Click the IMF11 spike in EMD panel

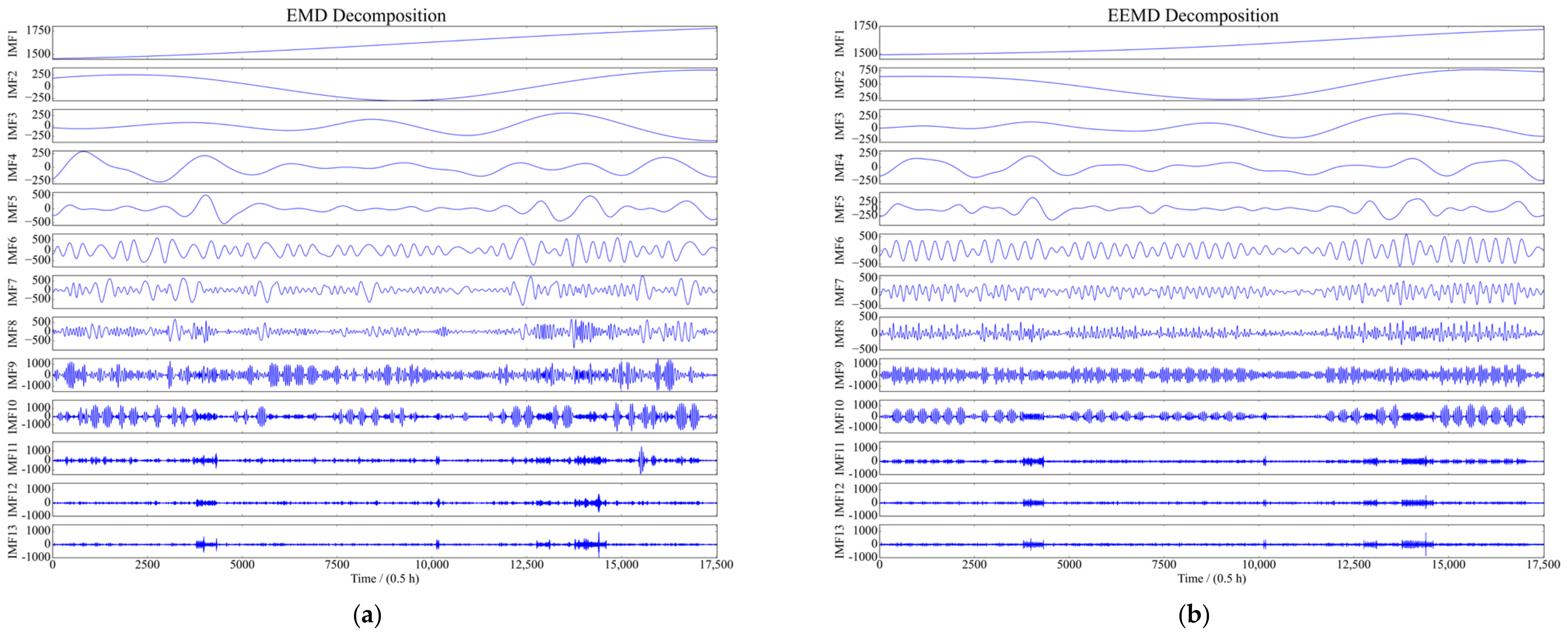pyautogui.click(x=641, y=459)
